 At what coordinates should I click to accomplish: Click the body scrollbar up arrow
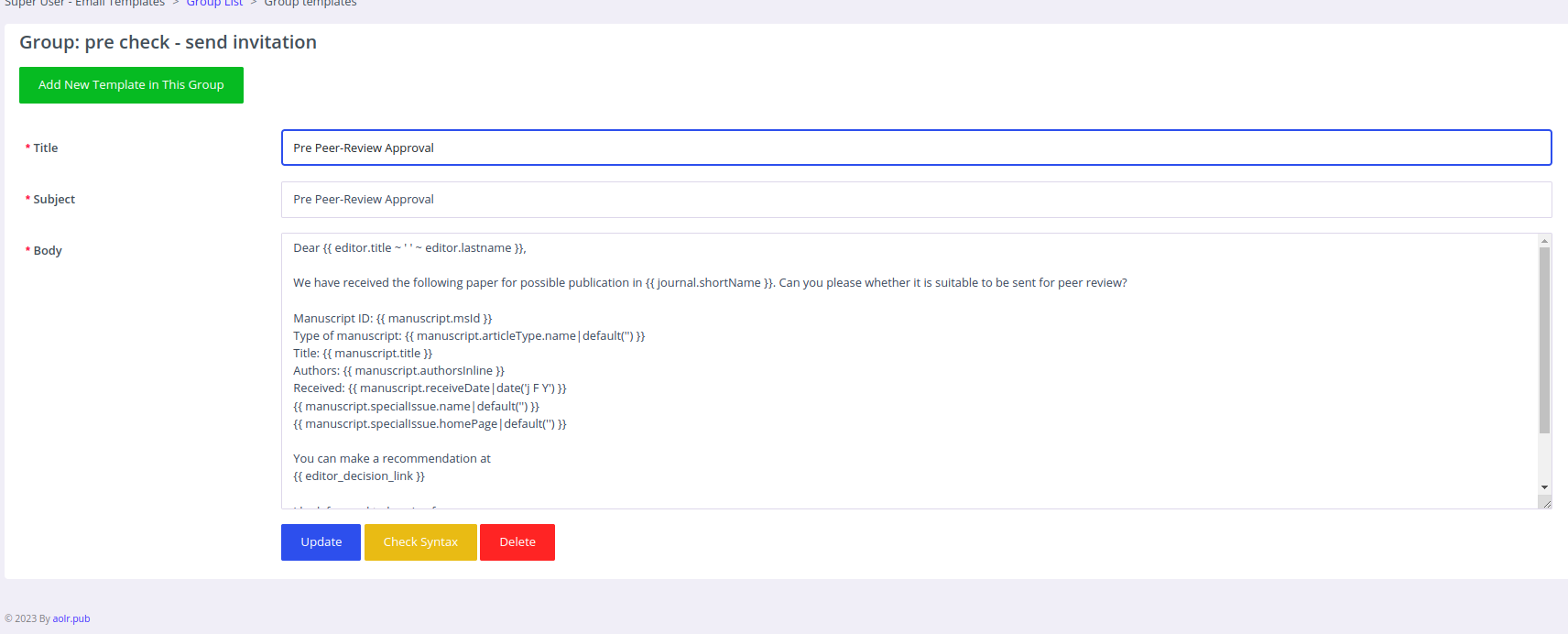[1544, 241]
